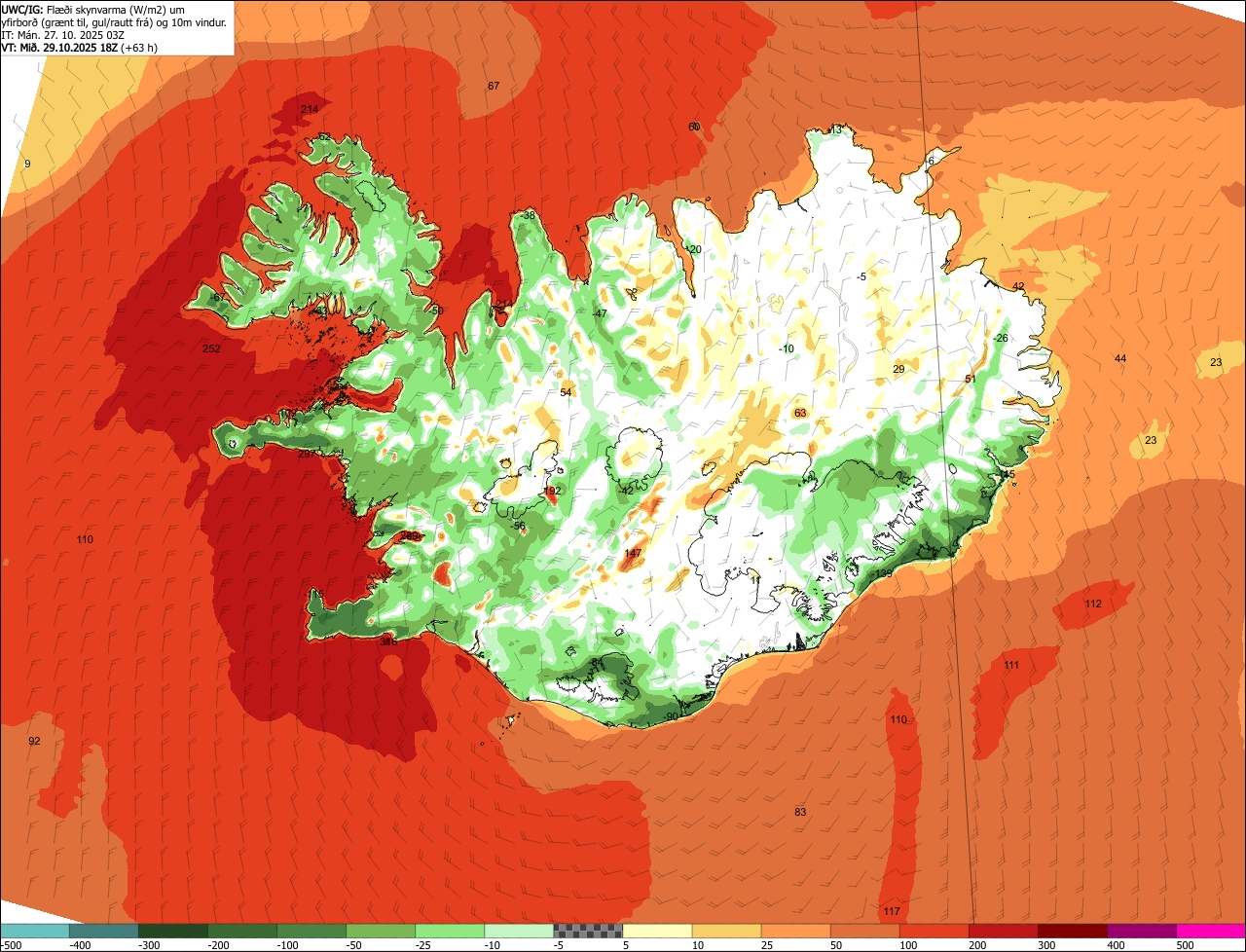The width and height of the screenshot is (1246, 952).
Task: Click the '-90' value on the south coast
Action: [670, 716]
